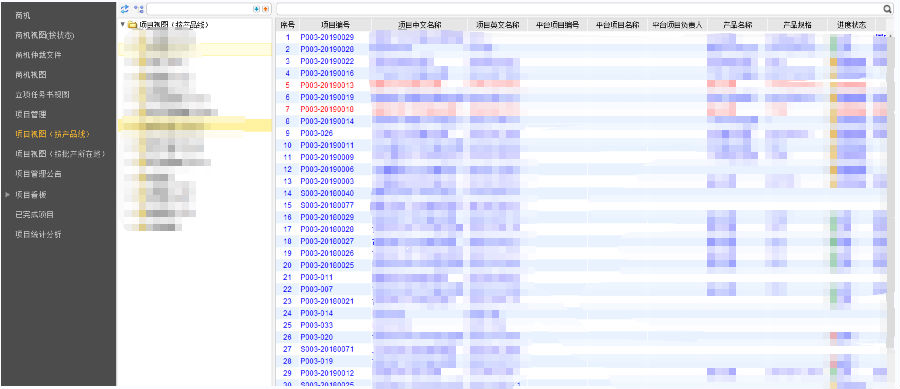Sort by 项目编号 column header
This screenshot has height=389, width=900.
pos(335,25)
